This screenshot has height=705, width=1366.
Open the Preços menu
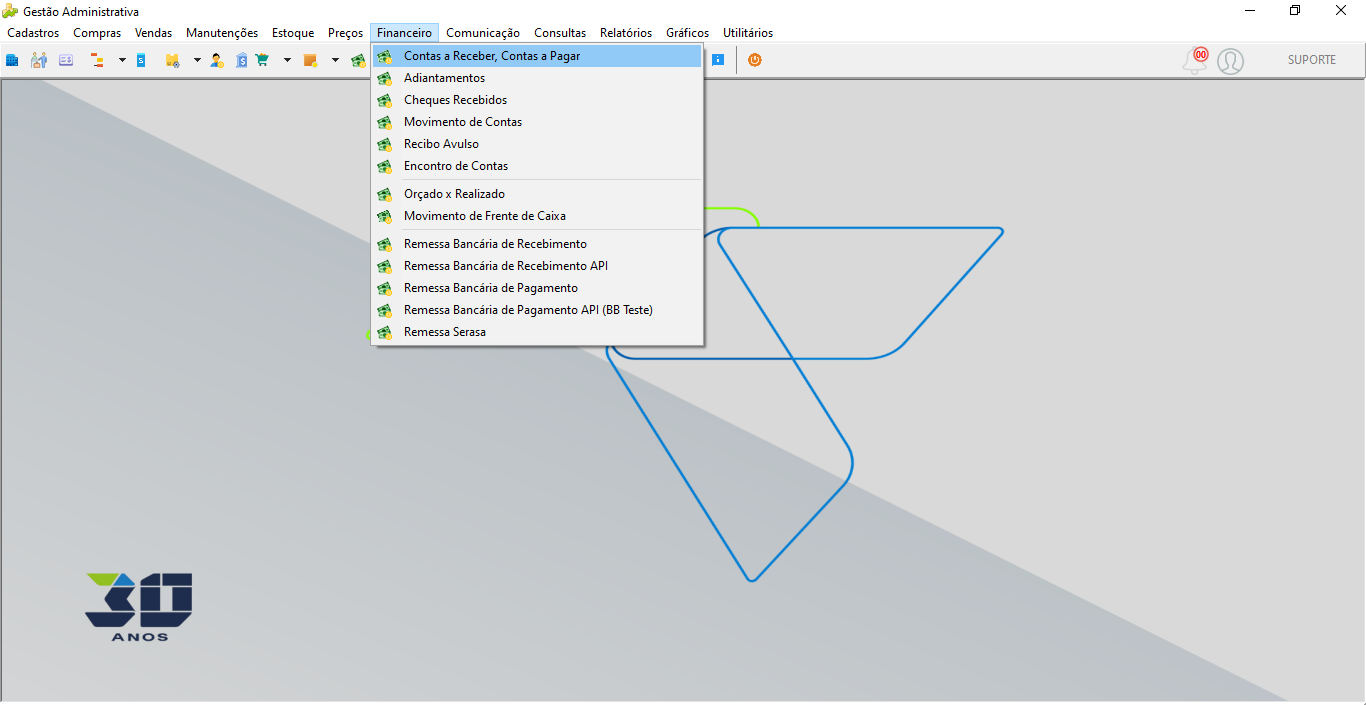[346, 33]
